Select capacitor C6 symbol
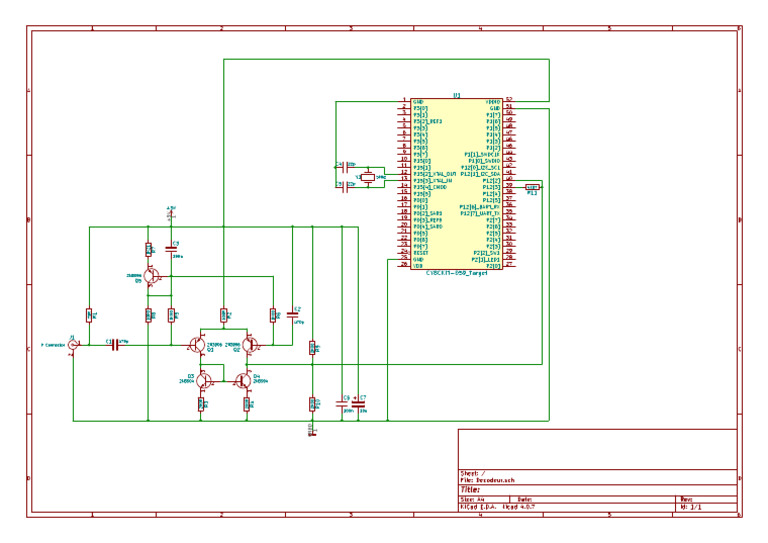This screenshot has height=543, width=768. pos(342,404)
